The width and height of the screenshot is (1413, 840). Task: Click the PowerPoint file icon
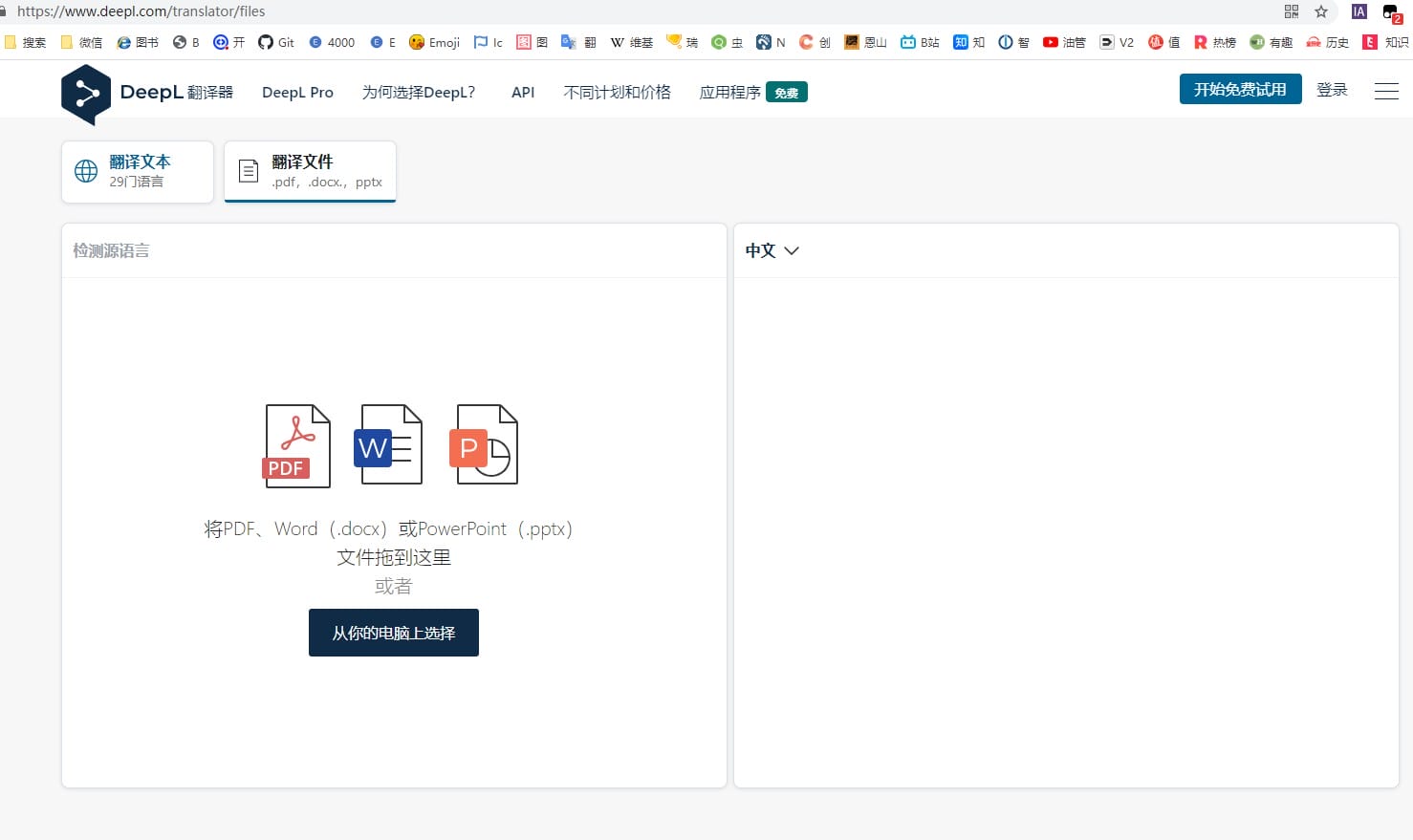click(x=484, y=446)
